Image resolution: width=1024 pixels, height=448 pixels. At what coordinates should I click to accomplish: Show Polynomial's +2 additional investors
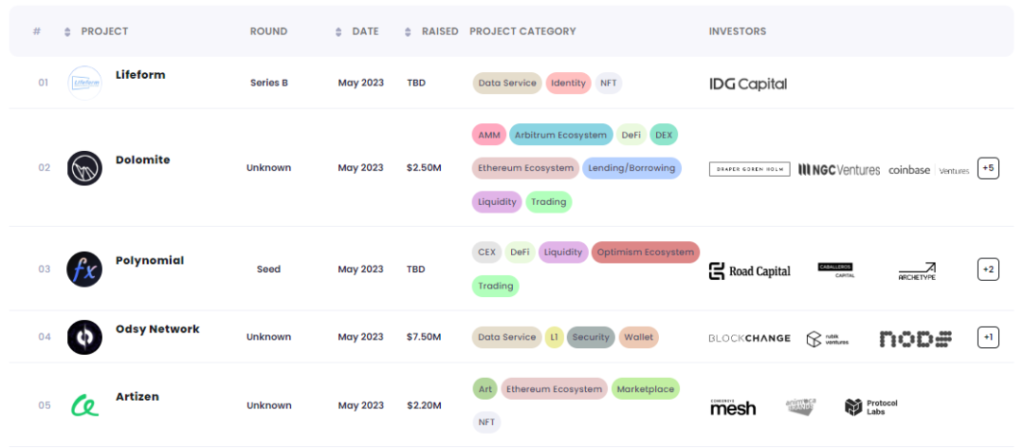tap(988, 270)
